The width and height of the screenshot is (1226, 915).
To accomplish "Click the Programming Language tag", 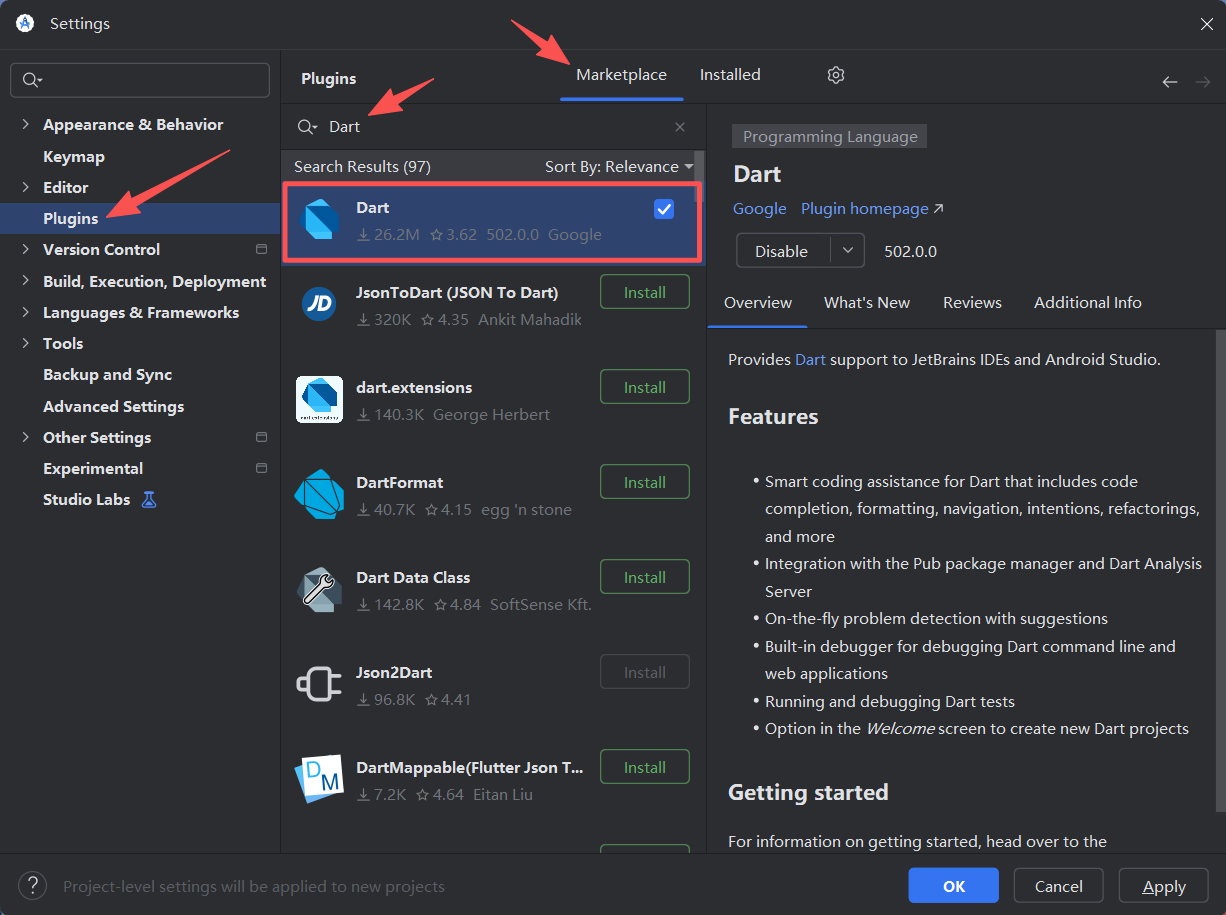I will pos(830,137).
